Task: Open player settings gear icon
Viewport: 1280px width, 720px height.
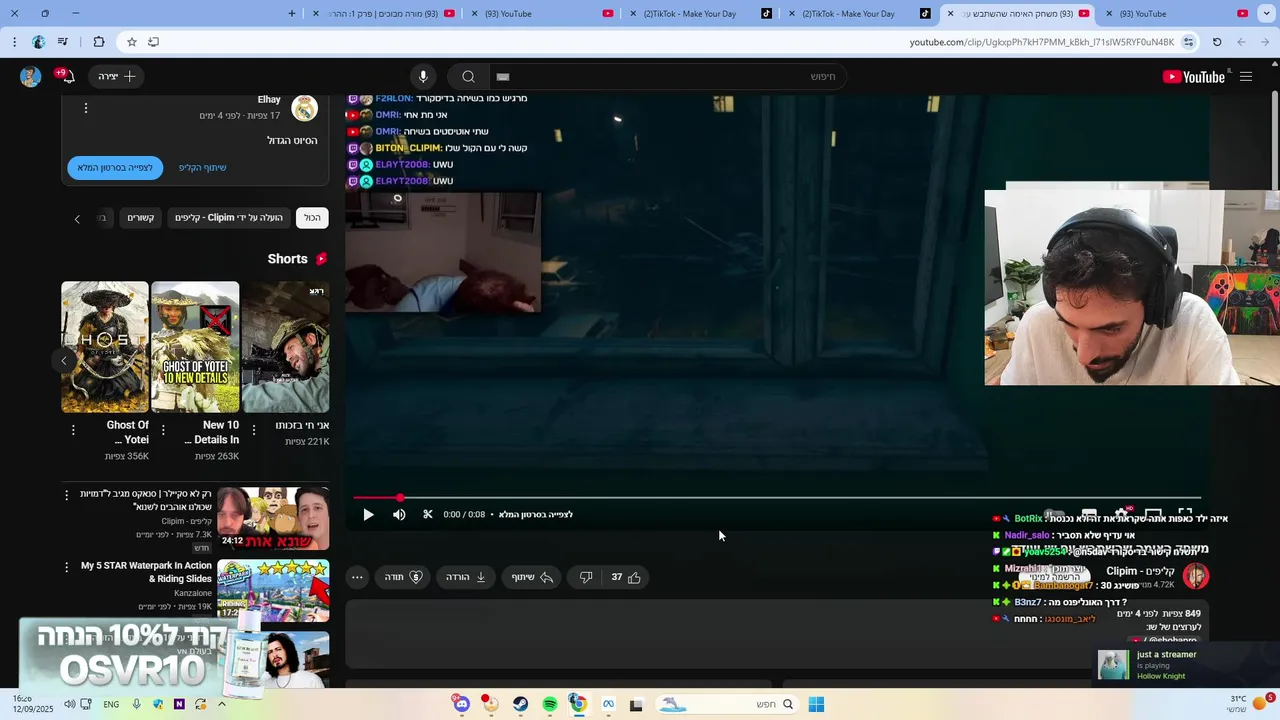Action: (x=1121, y=514)
